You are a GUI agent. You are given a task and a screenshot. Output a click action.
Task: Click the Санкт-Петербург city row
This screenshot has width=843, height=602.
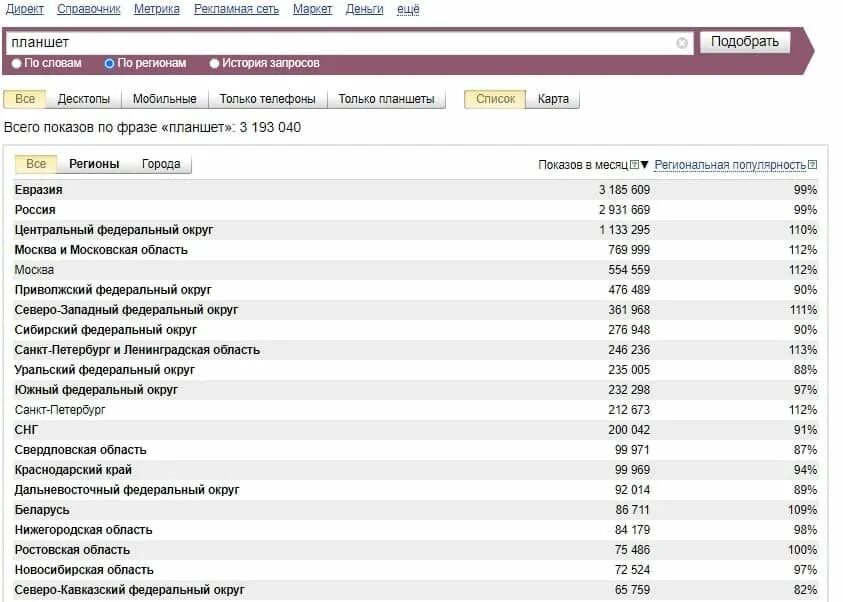pyautogui.click(x=416, y=410)
